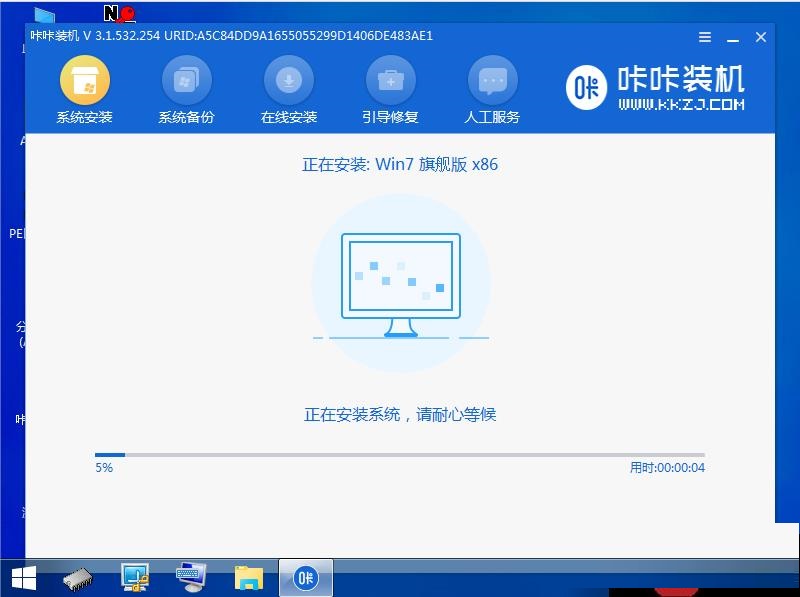Open 人工服务 (Manual Service) chat icon

[492, 90]
